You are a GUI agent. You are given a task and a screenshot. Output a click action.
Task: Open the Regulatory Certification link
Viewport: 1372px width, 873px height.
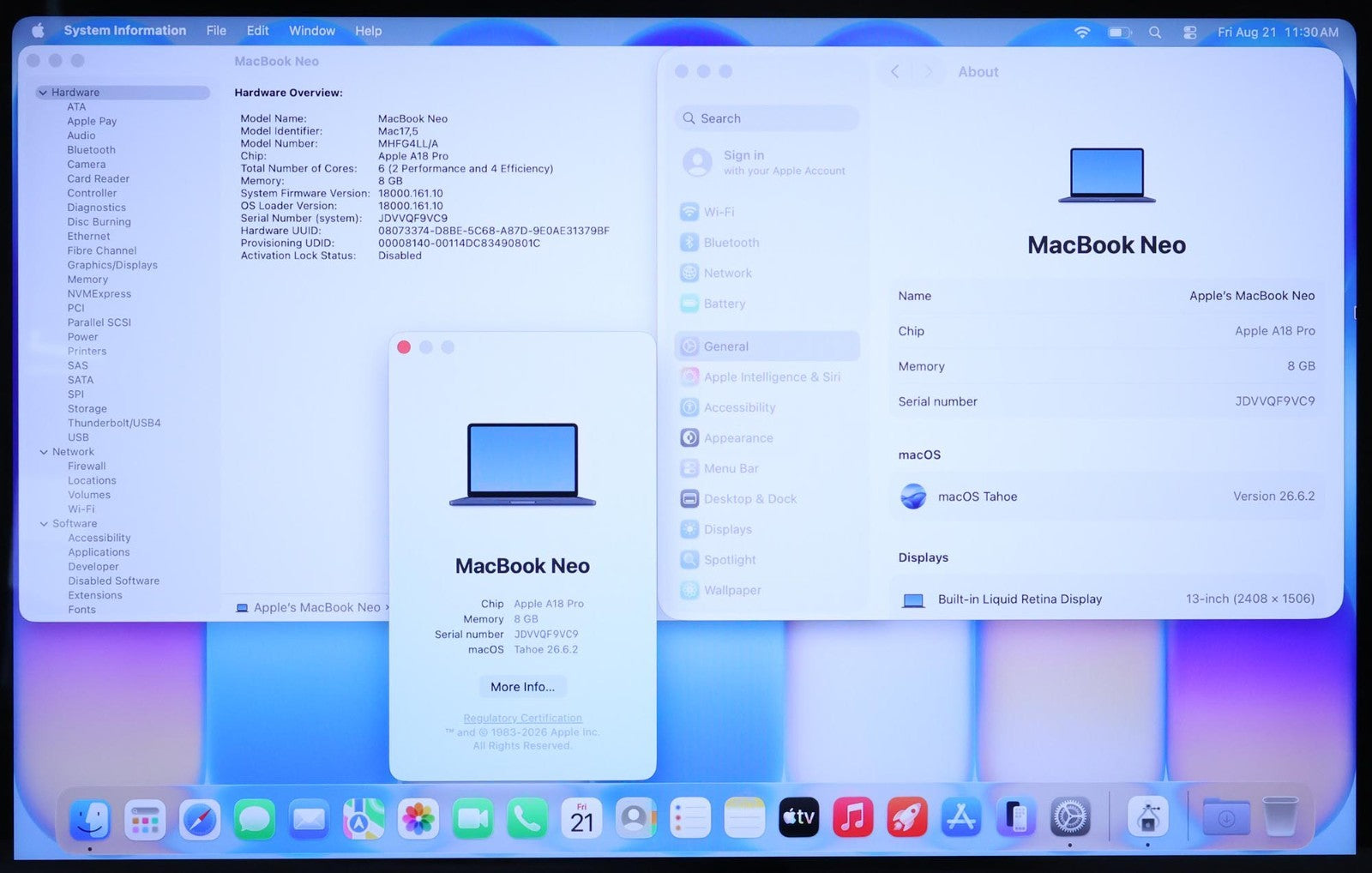[522, 719]
